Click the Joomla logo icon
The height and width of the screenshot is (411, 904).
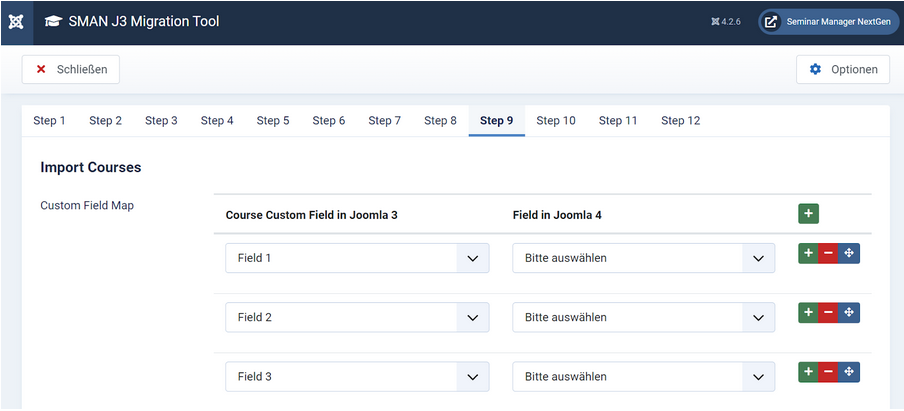tap(16, 22)
